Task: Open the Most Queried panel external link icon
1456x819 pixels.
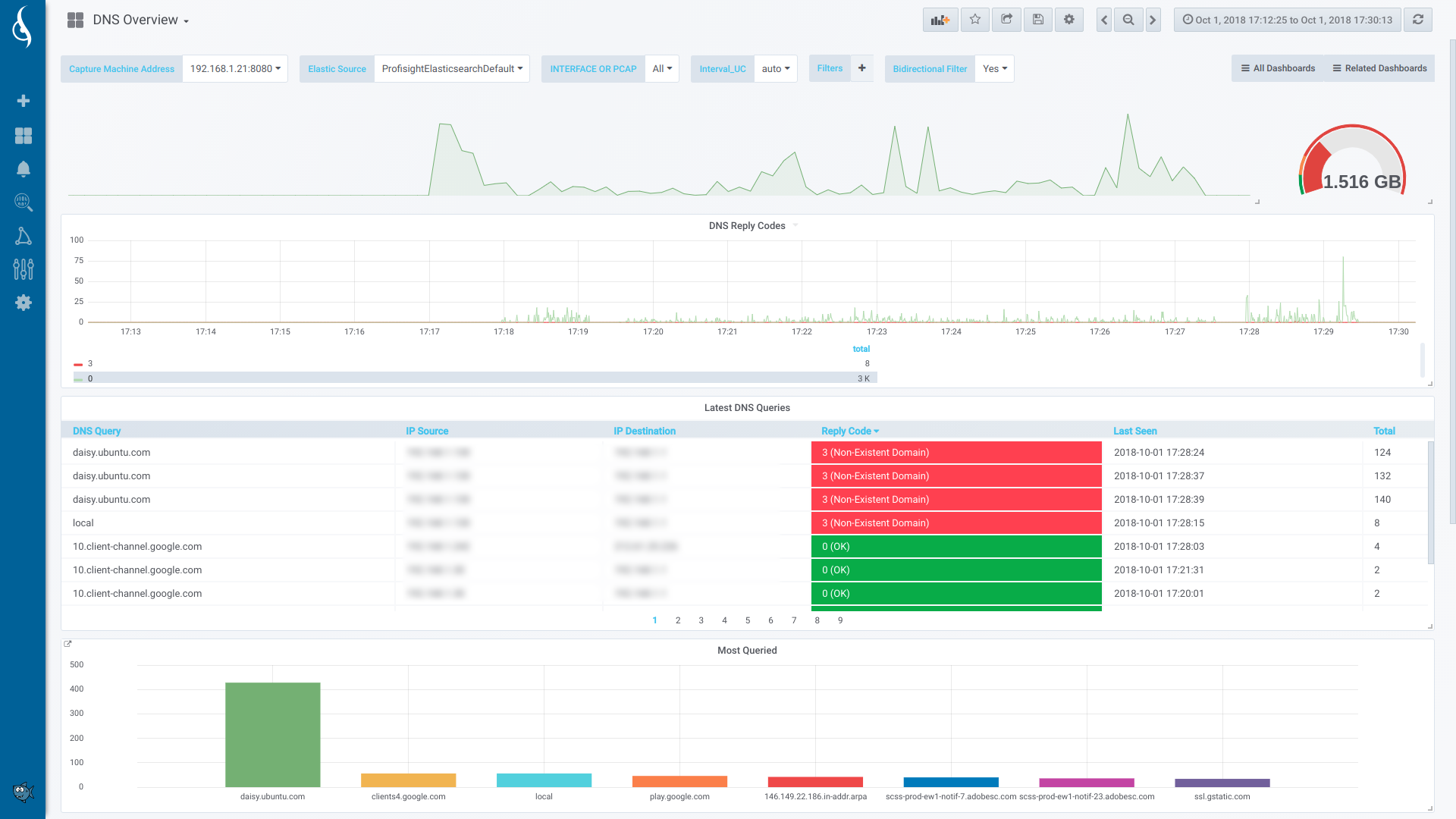Action: point(67,644)
